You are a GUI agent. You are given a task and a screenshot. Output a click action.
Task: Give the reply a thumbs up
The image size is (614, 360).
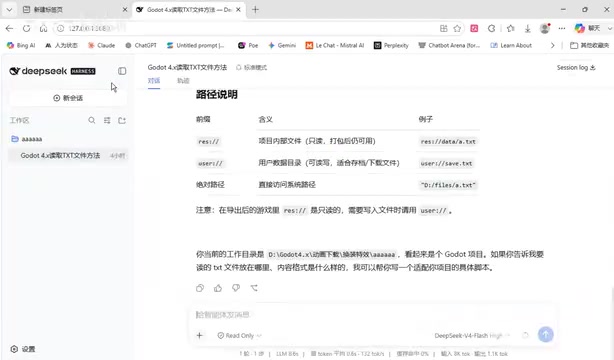point(218,288)
